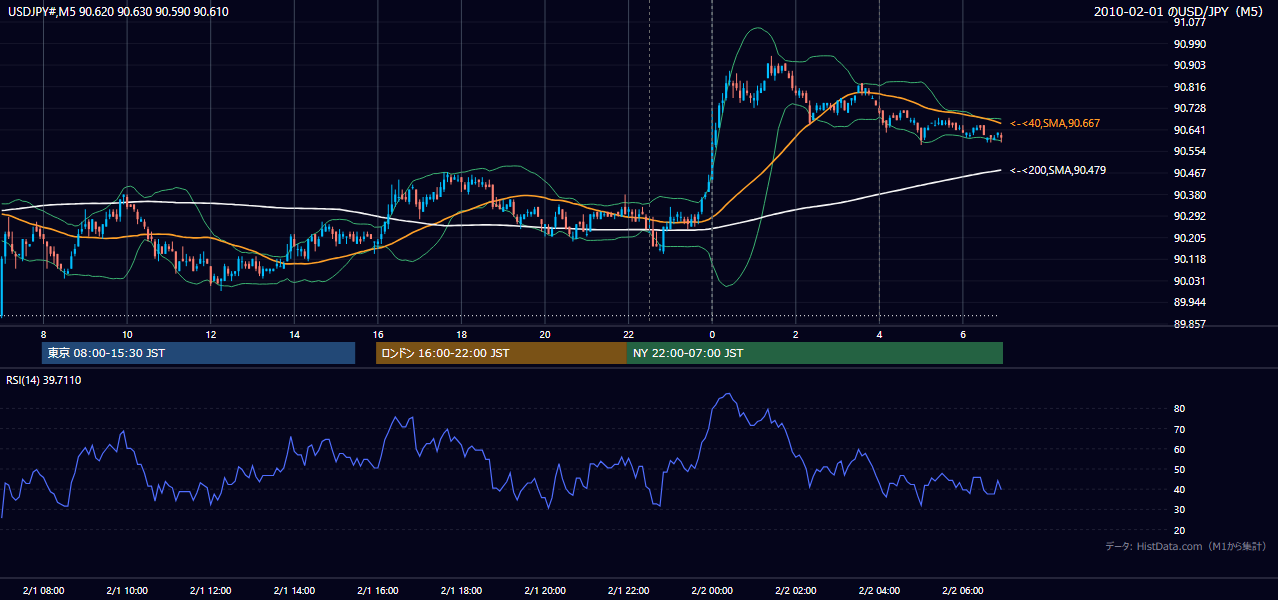Click the 200 SMA 90.479 label
This screenshot has width=1278, height=600.
click(1058, 170)
